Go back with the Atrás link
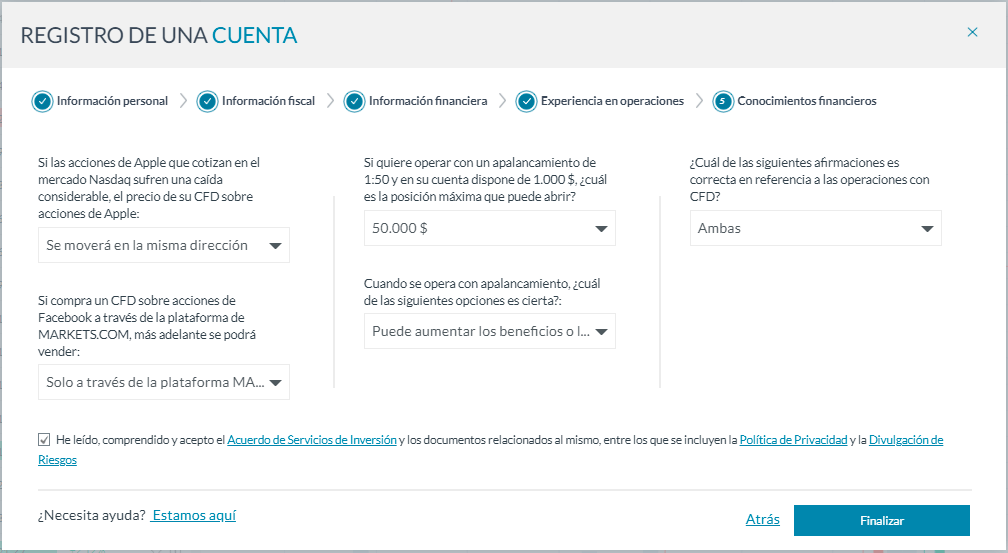 [x=762, y=520]
